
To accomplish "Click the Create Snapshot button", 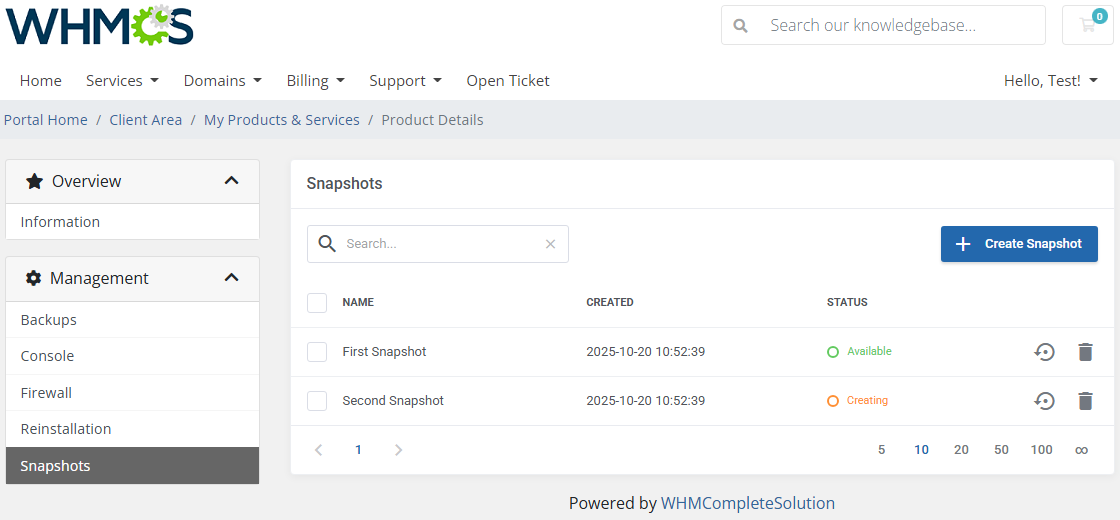I will pos(1019,244).
